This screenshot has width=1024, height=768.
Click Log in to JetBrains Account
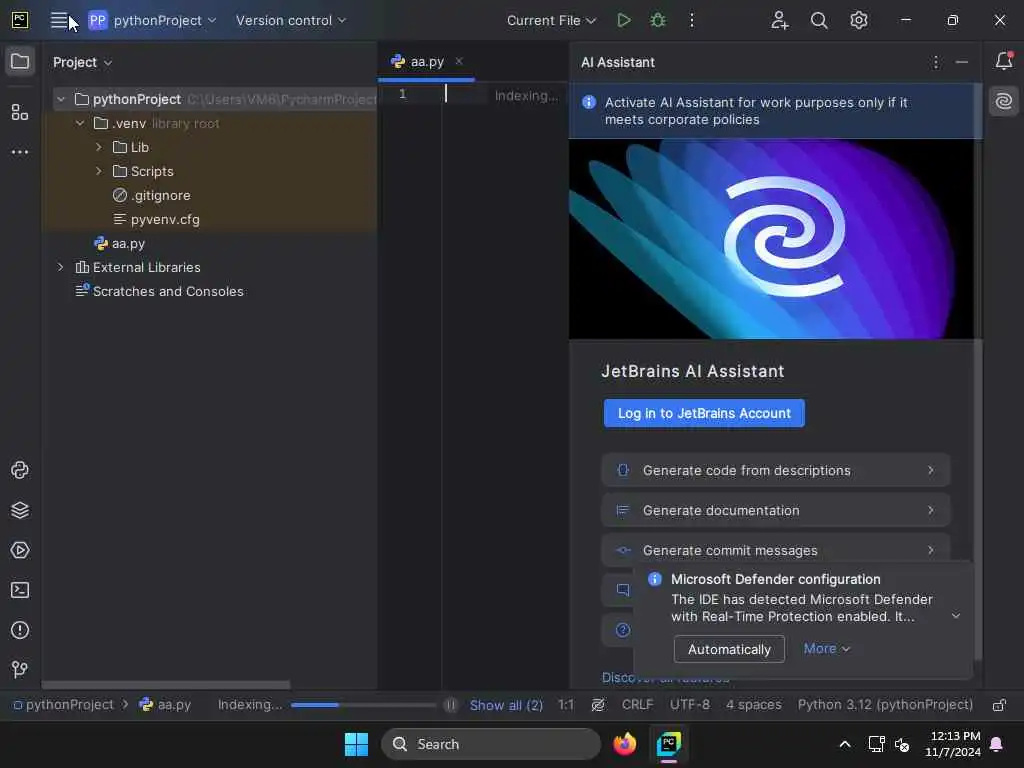coord(704,413)
